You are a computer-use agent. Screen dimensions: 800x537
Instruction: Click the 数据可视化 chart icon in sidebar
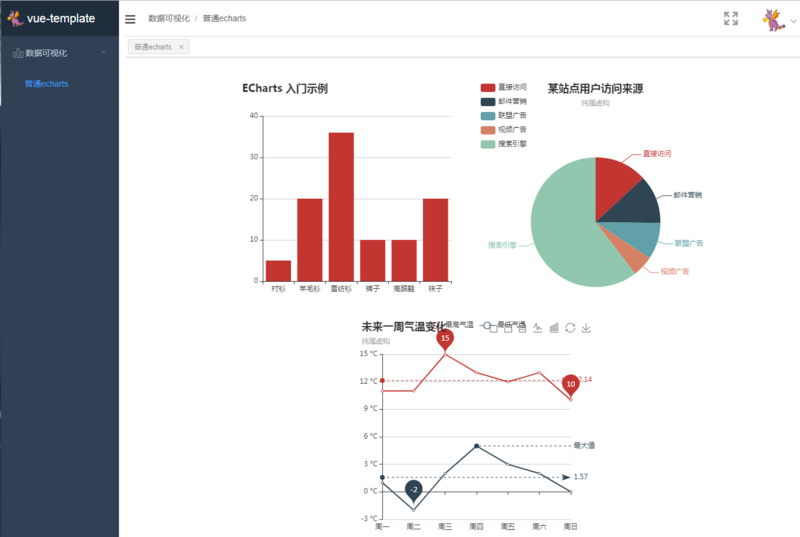tap(18, 53)
